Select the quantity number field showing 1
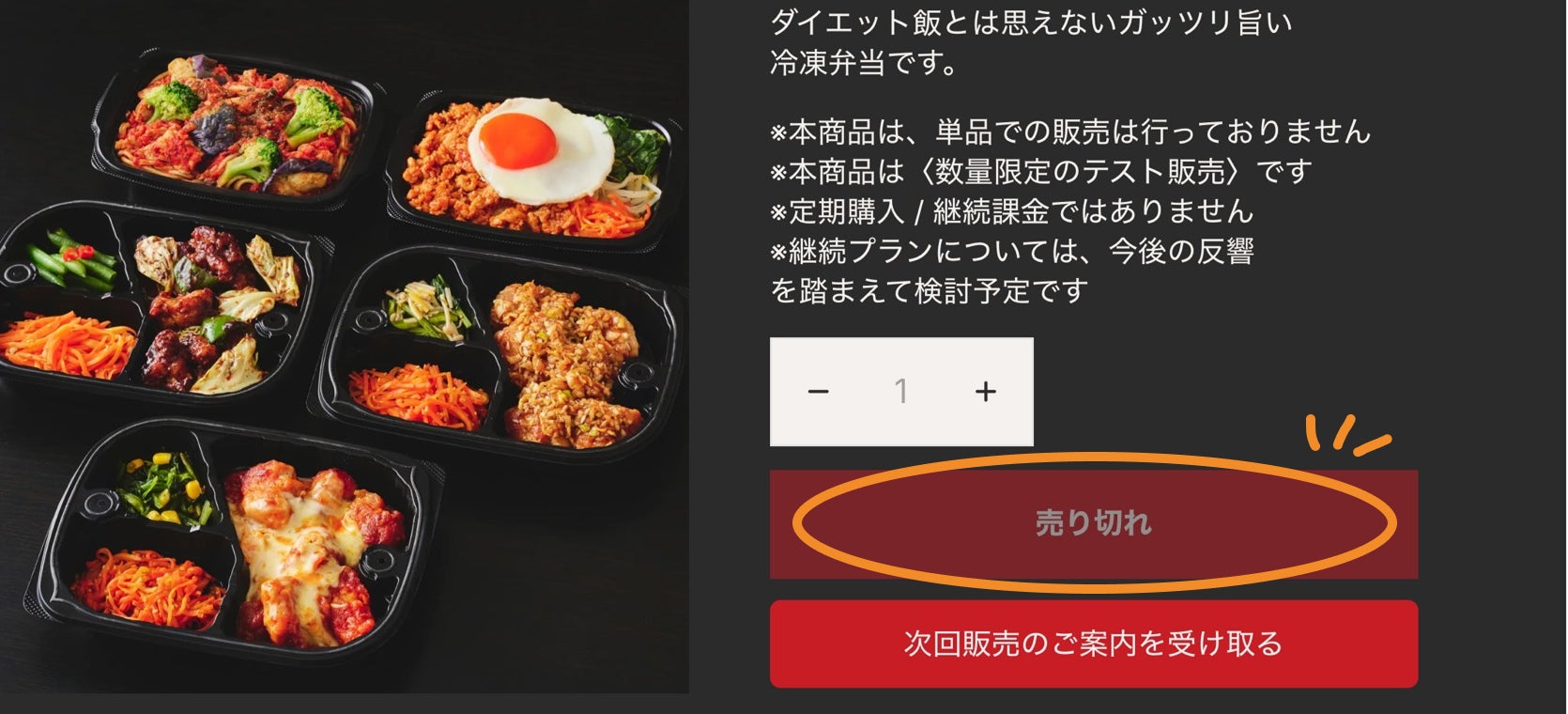 [901, 392]
